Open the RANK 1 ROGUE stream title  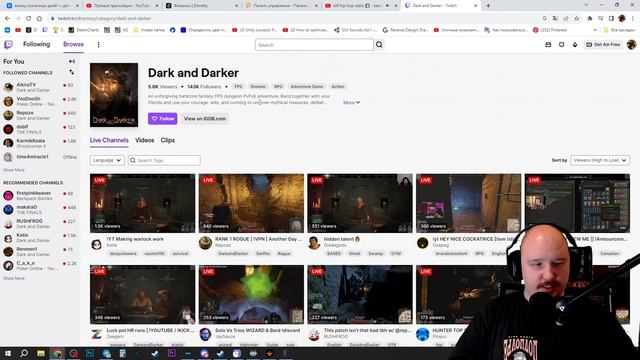(x=258, y=239)
